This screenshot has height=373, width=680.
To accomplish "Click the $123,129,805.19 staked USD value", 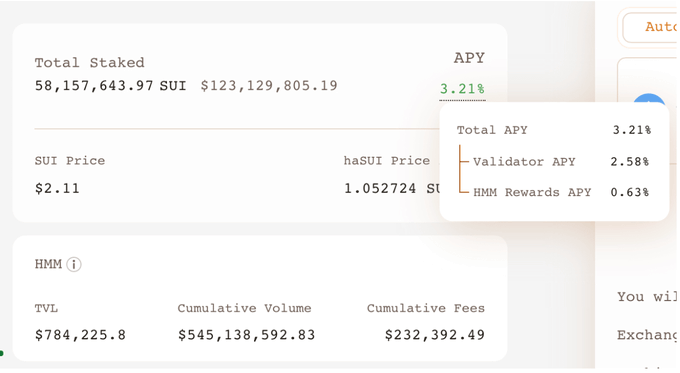I will pos(269,85).
